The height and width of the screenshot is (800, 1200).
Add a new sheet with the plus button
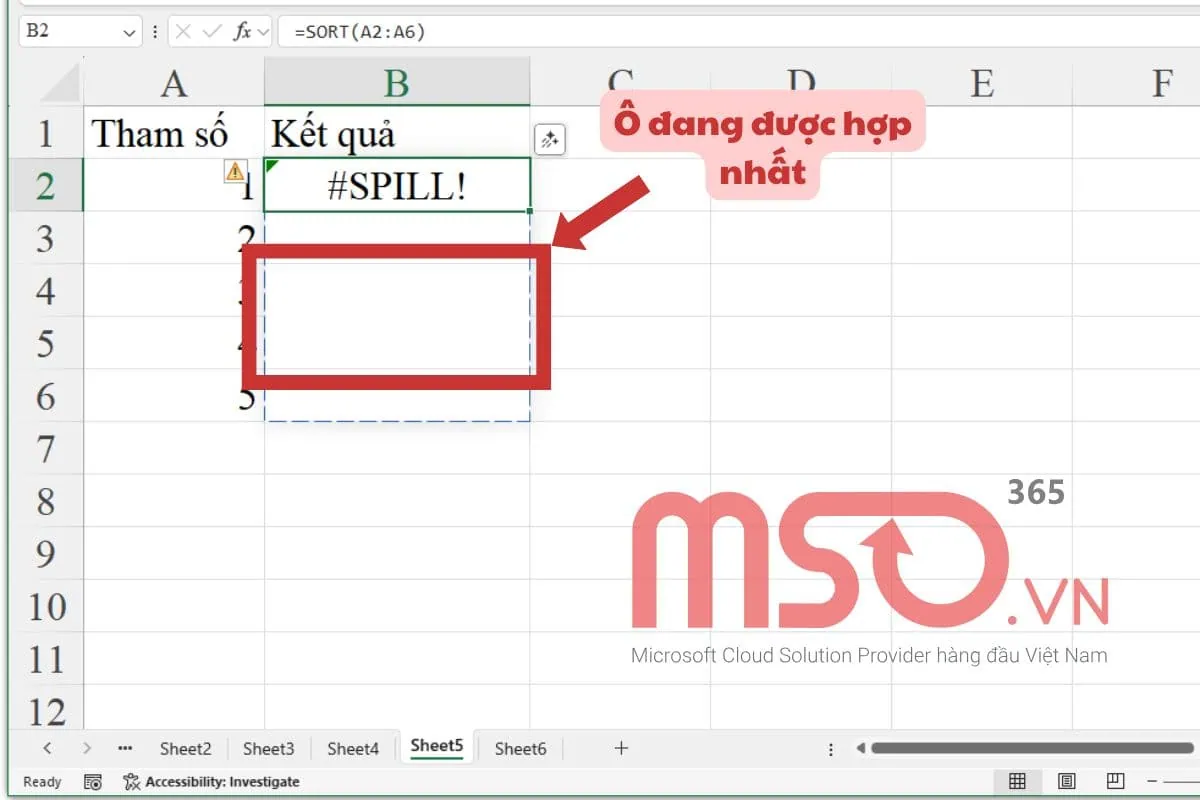[x=621, y=747]
